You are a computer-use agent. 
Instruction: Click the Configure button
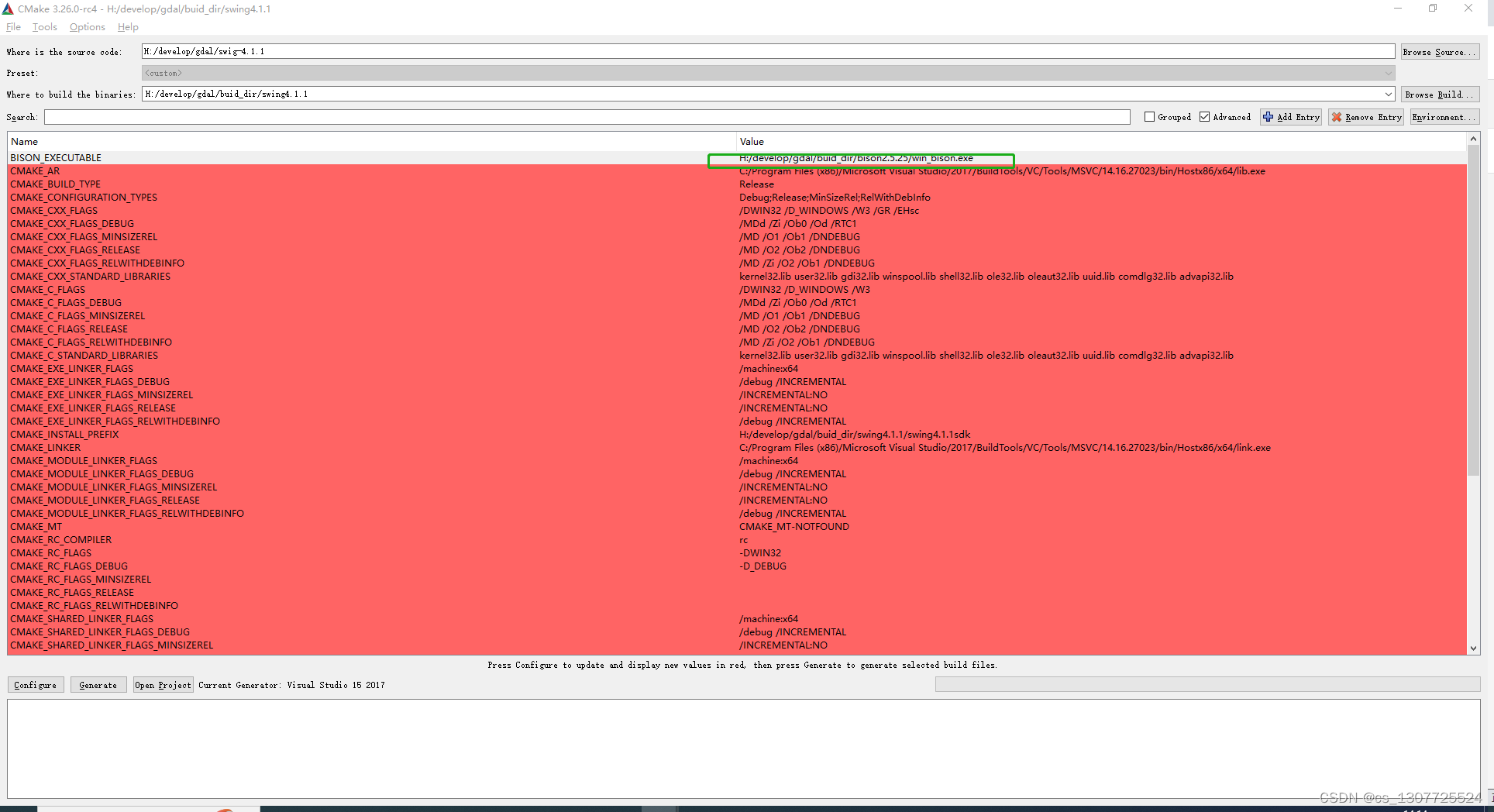click(x=36, y=685)
